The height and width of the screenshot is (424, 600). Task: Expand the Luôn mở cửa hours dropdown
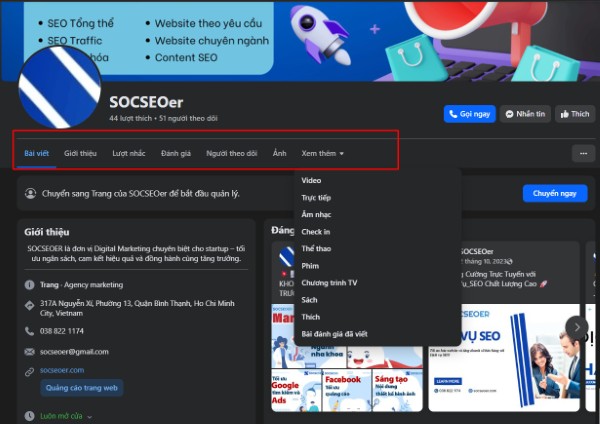click(x=90, y=417)
